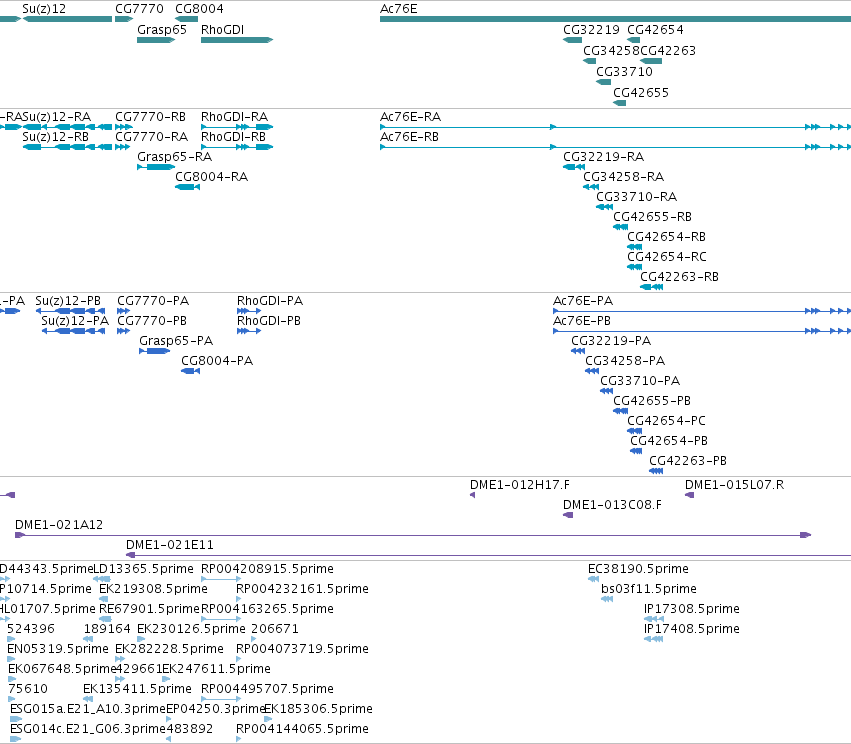851x744 pixels.
Task: Open the CG42655-RB transcript label
Action: point(652,217)
